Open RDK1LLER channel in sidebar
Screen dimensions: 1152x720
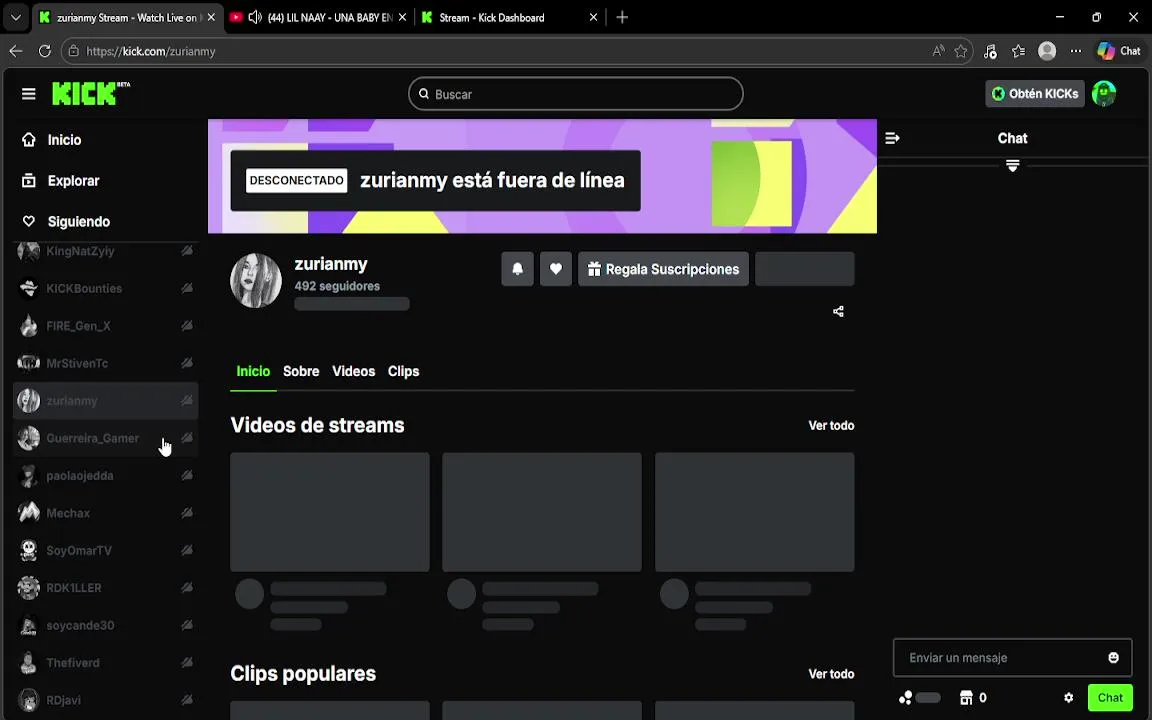(x=105, y=588)
